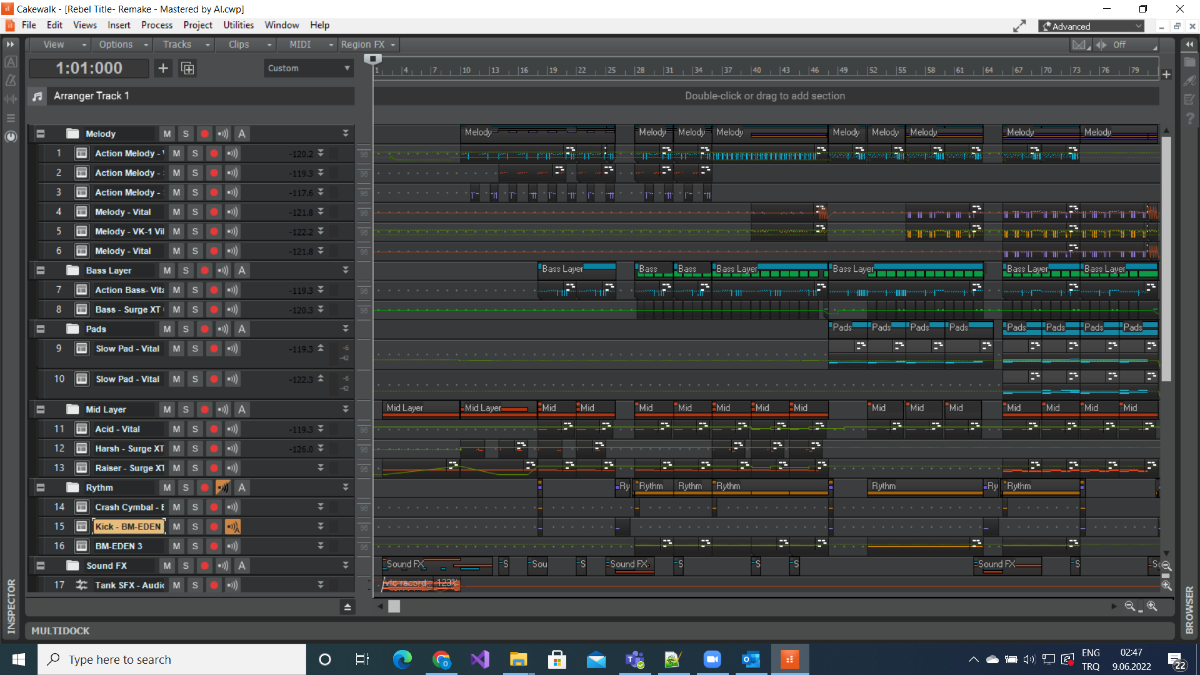Open the BROWSER vertical tab
Screen dimensions: 1200x675
pos(1189,610)
